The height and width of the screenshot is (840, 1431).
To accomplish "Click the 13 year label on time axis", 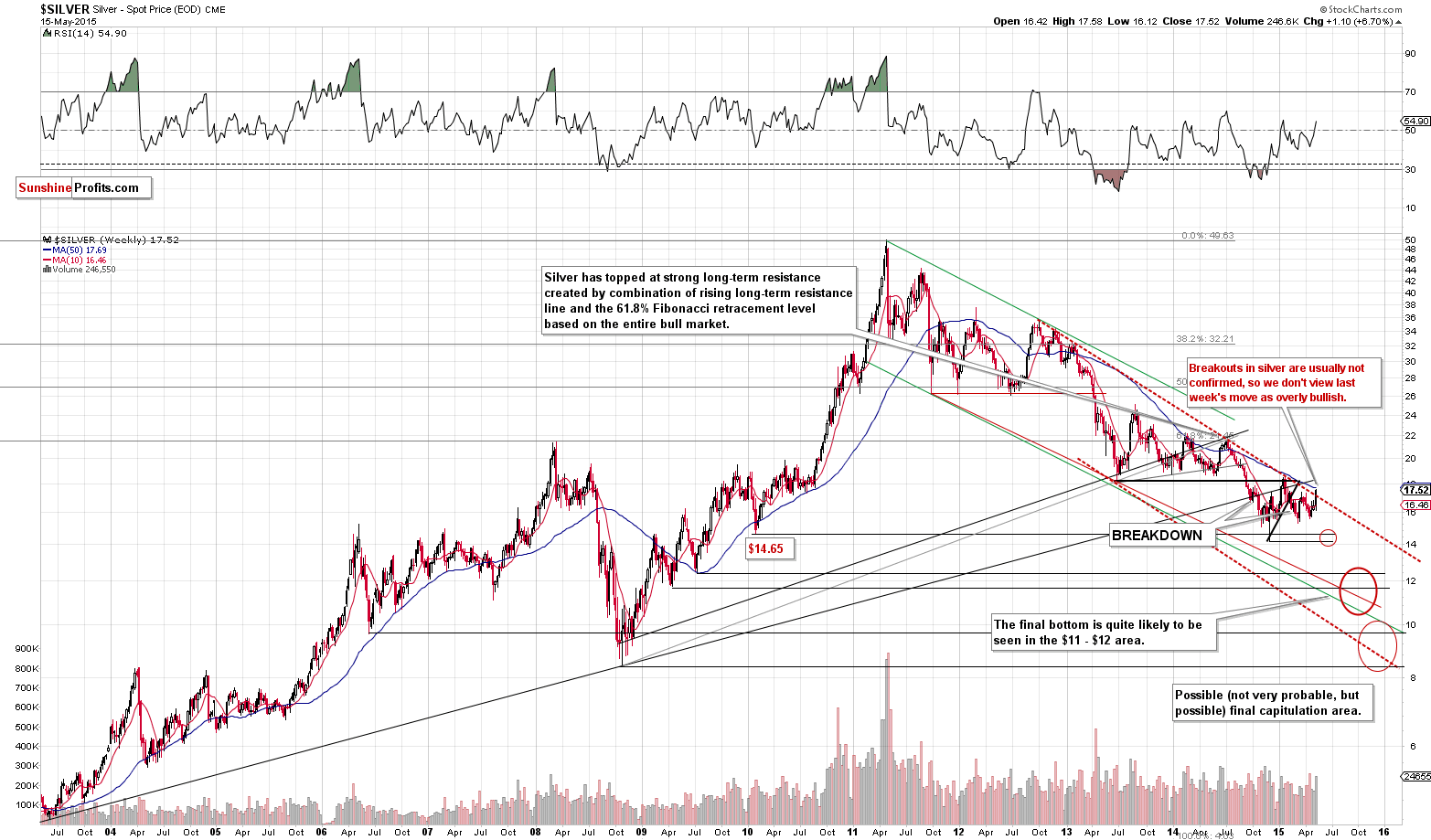I will [x=1066, y=832].
